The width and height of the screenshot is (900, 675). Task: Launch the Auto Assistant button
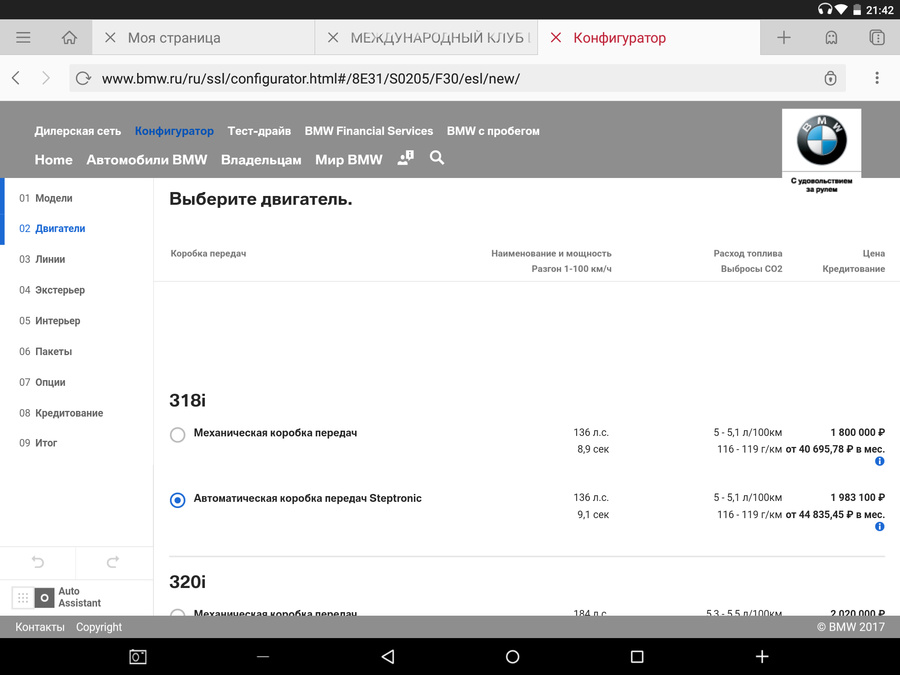(44, 598)
